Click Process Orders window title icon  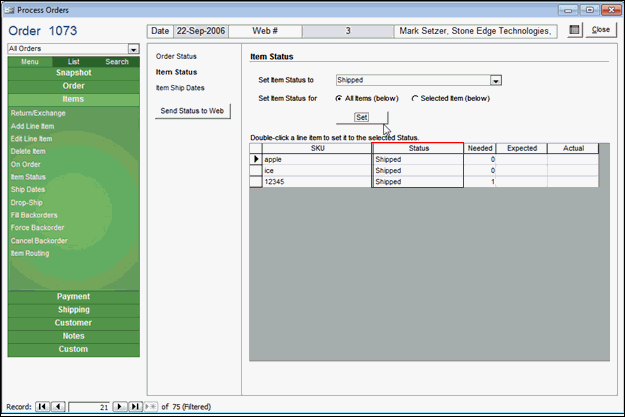point(9,9)
